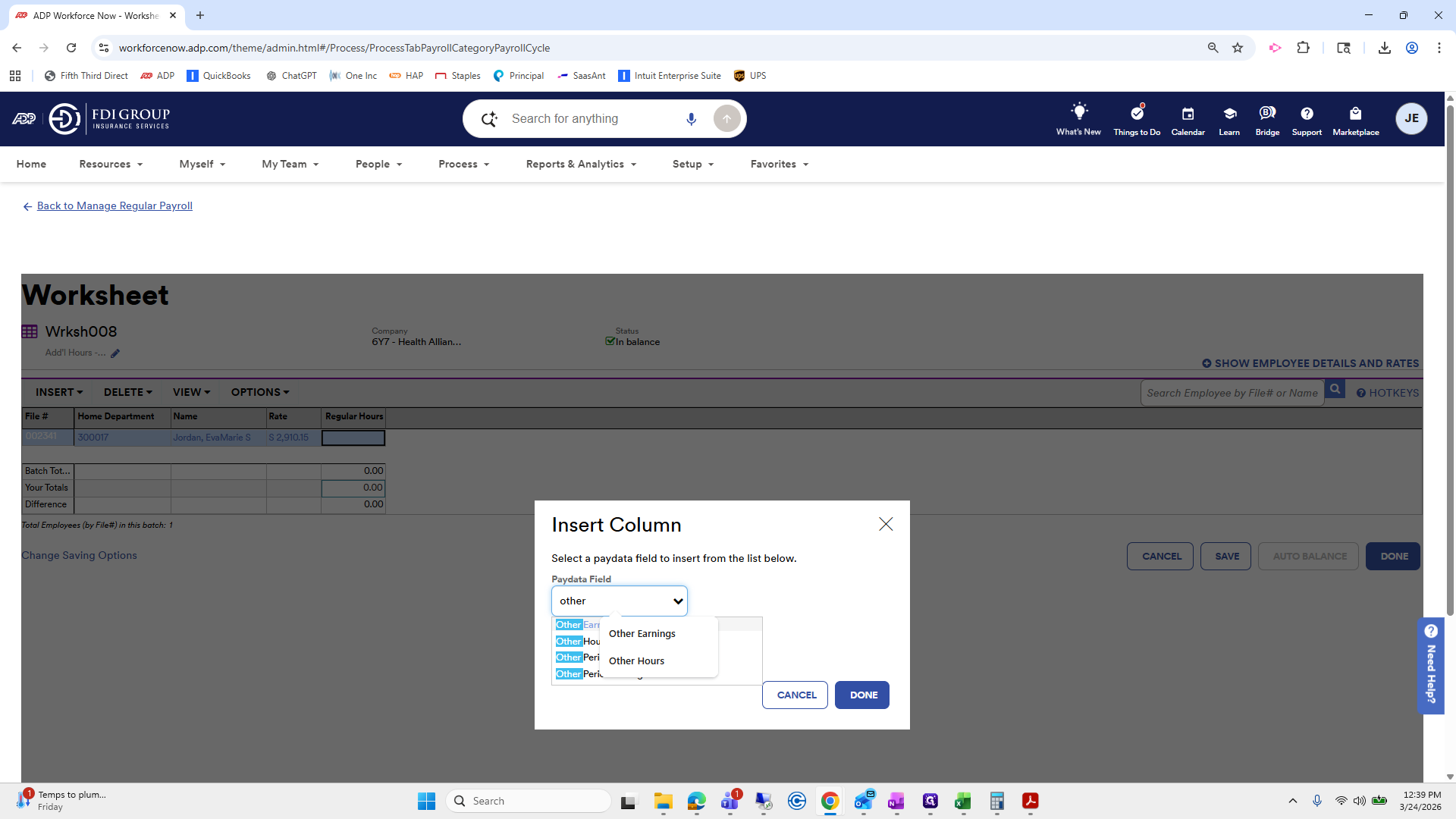Open the OPTIONS dropdown in worksheet toolbar
Viewport: 1456px width, 819px height.
(x=260, y=392)
